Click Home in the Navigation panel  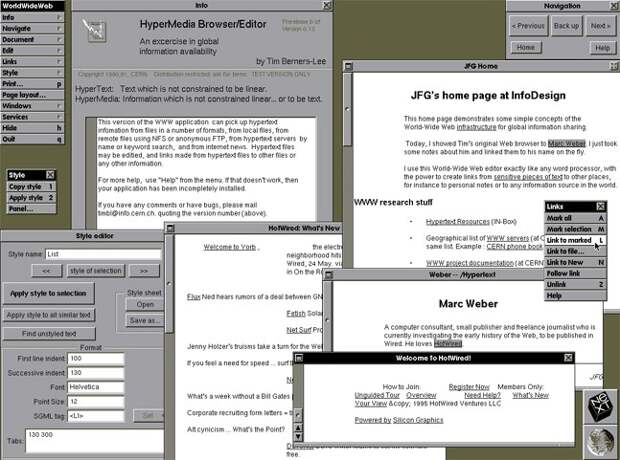pyautogui.click(x=525, y=47)
